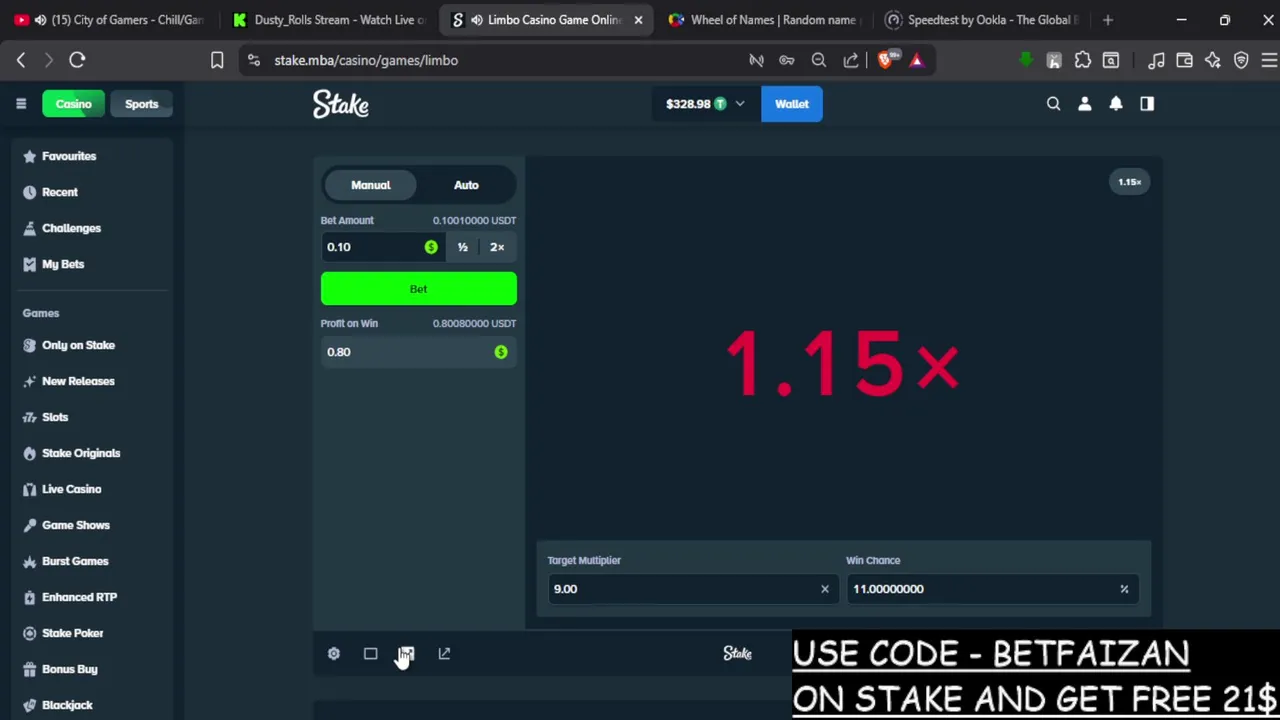This screenshot has height=720, width=1280.
Task: Switch to Wheel of Names tab
Action: [765, 20]
